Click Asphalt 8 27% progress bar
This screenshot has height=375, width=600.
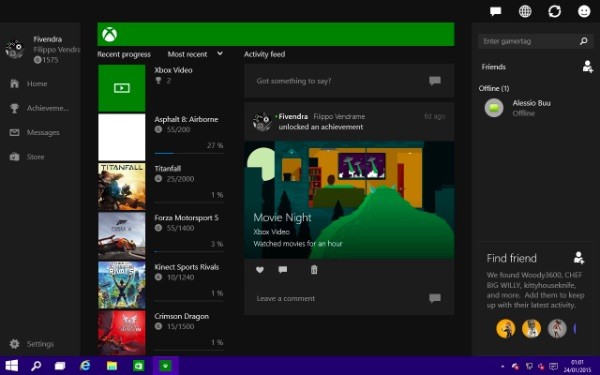tap(189, 153)
